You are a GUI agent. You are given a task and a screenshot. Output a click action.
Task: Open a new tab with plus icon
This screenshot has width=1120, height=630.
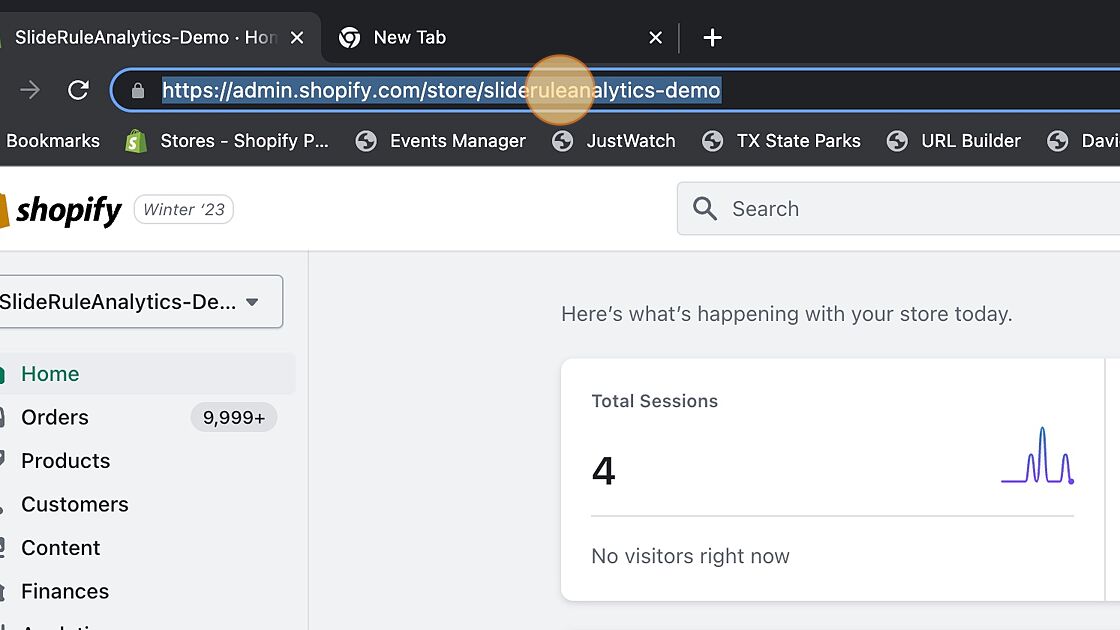click(712, 38)
